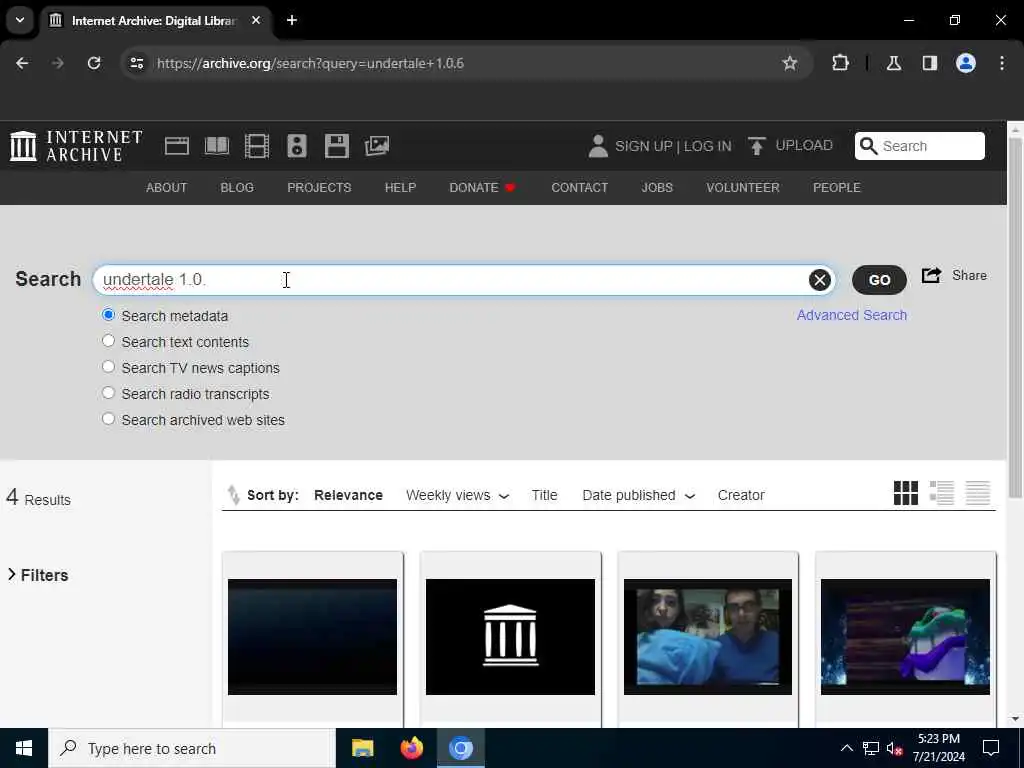This screenshot has width=1024, height=768.
Task: Expand the Filters section
Action: [38, 575]
